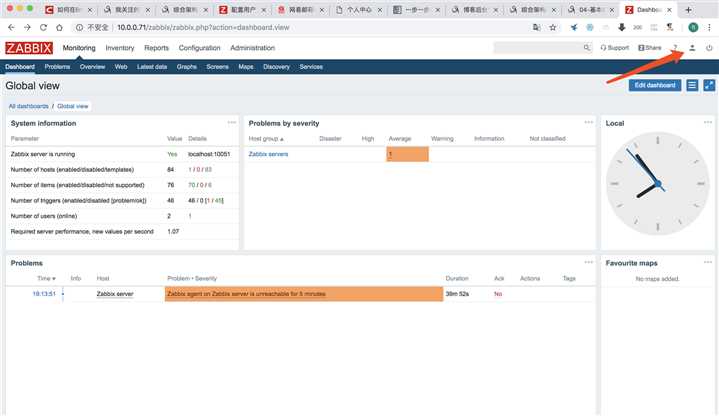Image resolution: width=719 pixels, height=416 pixels.
Task: Go to Web monitoring submenu tab
Action: (121, 67)
